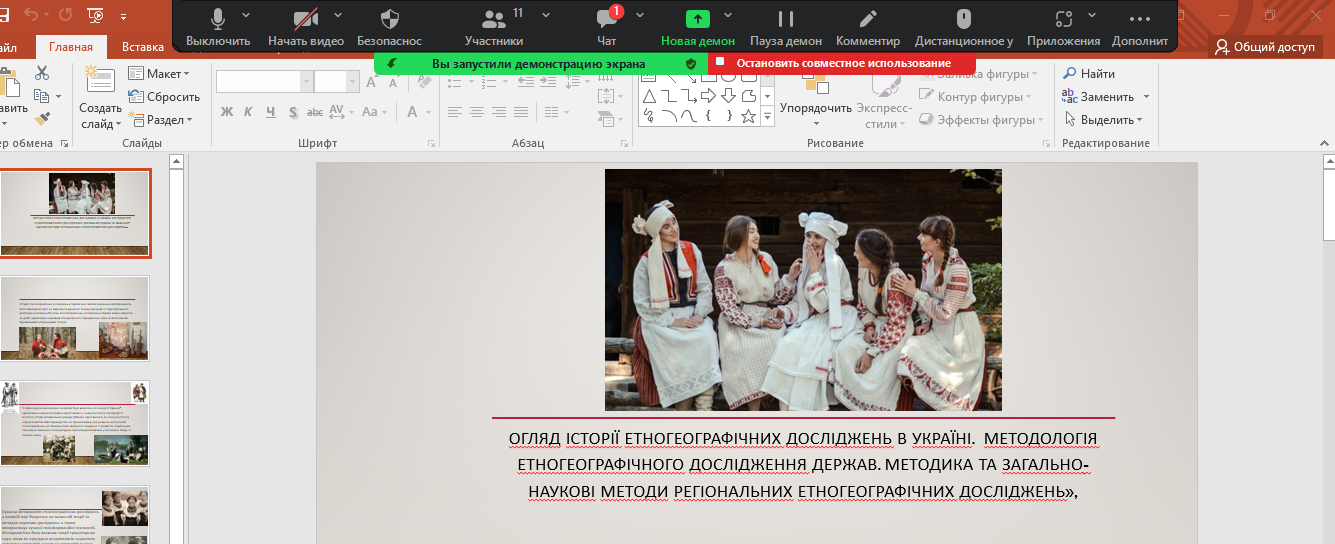Click the Find (Найти) button

(1088, 74)
